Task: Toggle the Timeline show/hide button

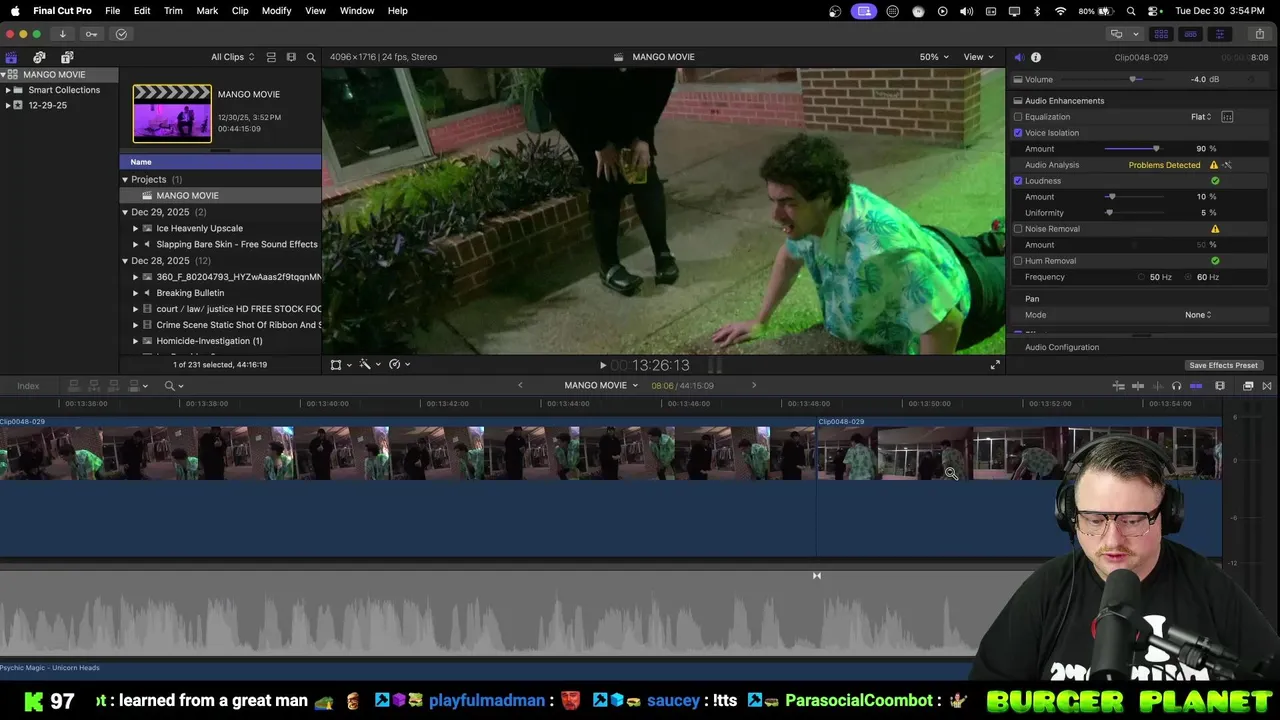Action: click(x=1190, y=34)
